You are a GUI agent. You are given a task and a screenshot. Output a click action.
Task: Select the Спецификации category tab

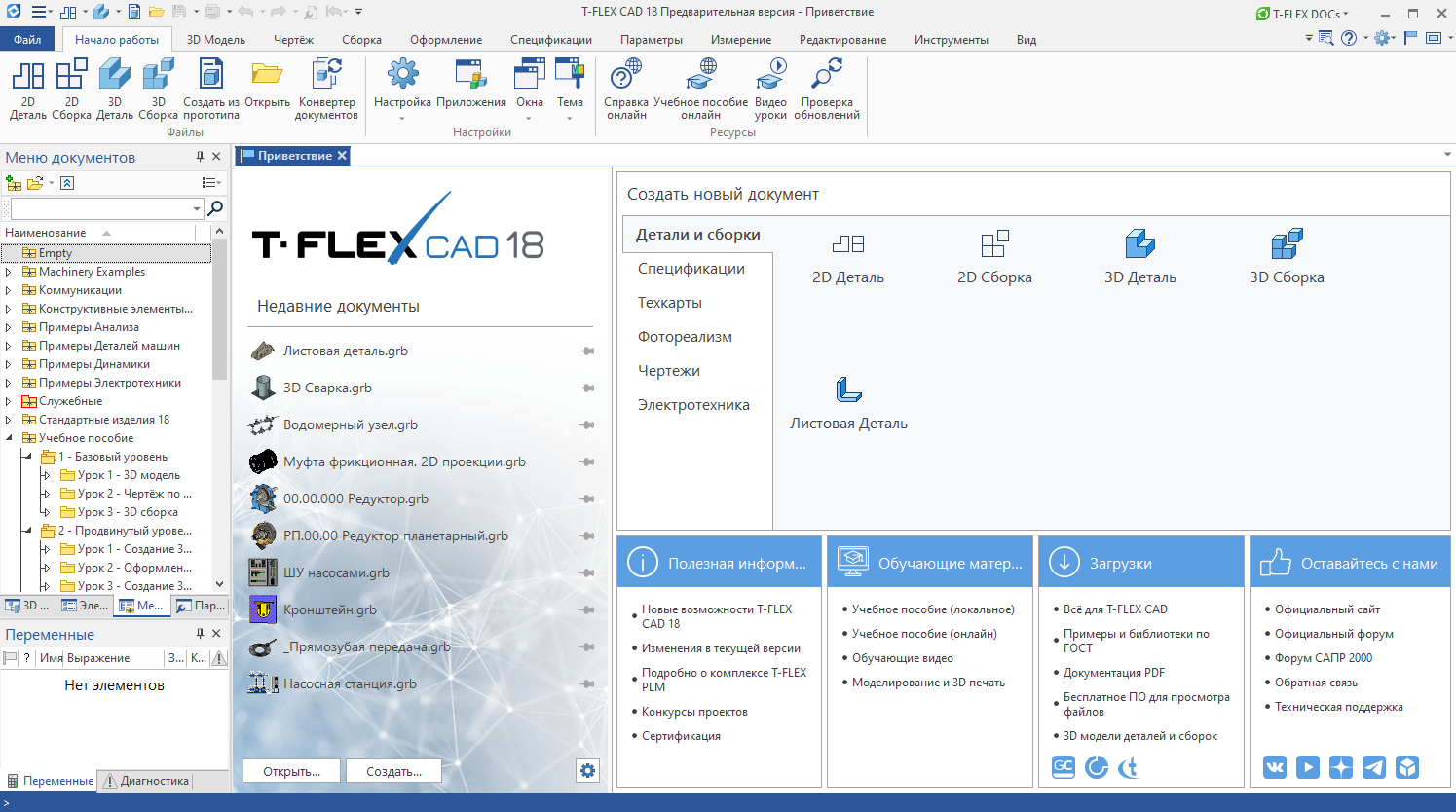coord(691,269)
